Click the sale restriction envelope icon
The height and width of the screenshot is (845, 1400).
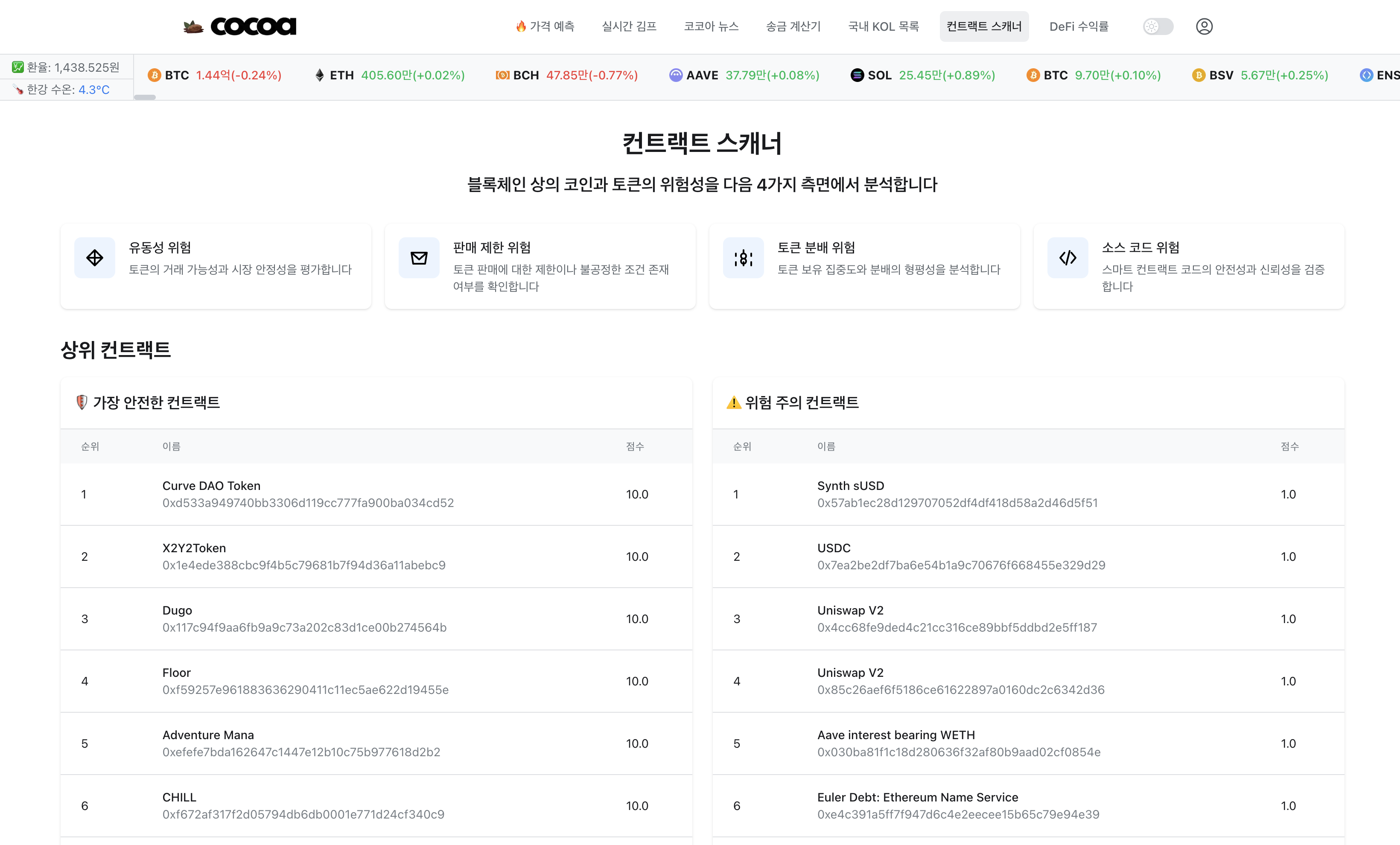419,258
